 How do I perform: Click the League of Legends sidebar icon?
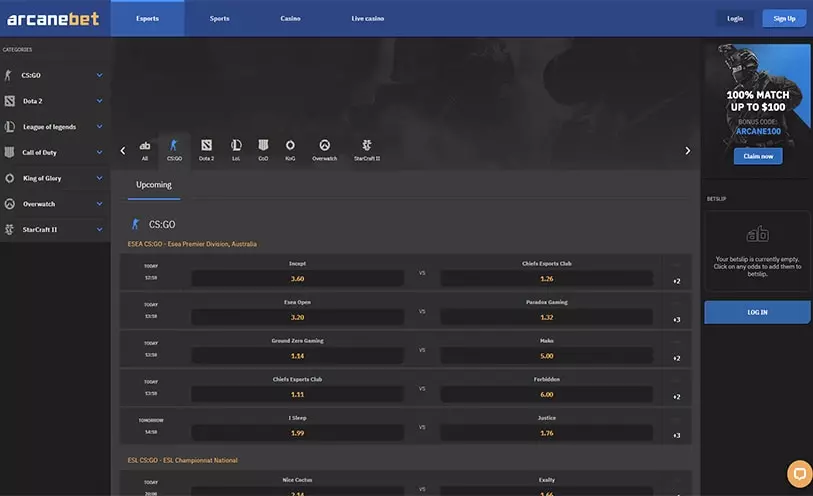(9, 126)
